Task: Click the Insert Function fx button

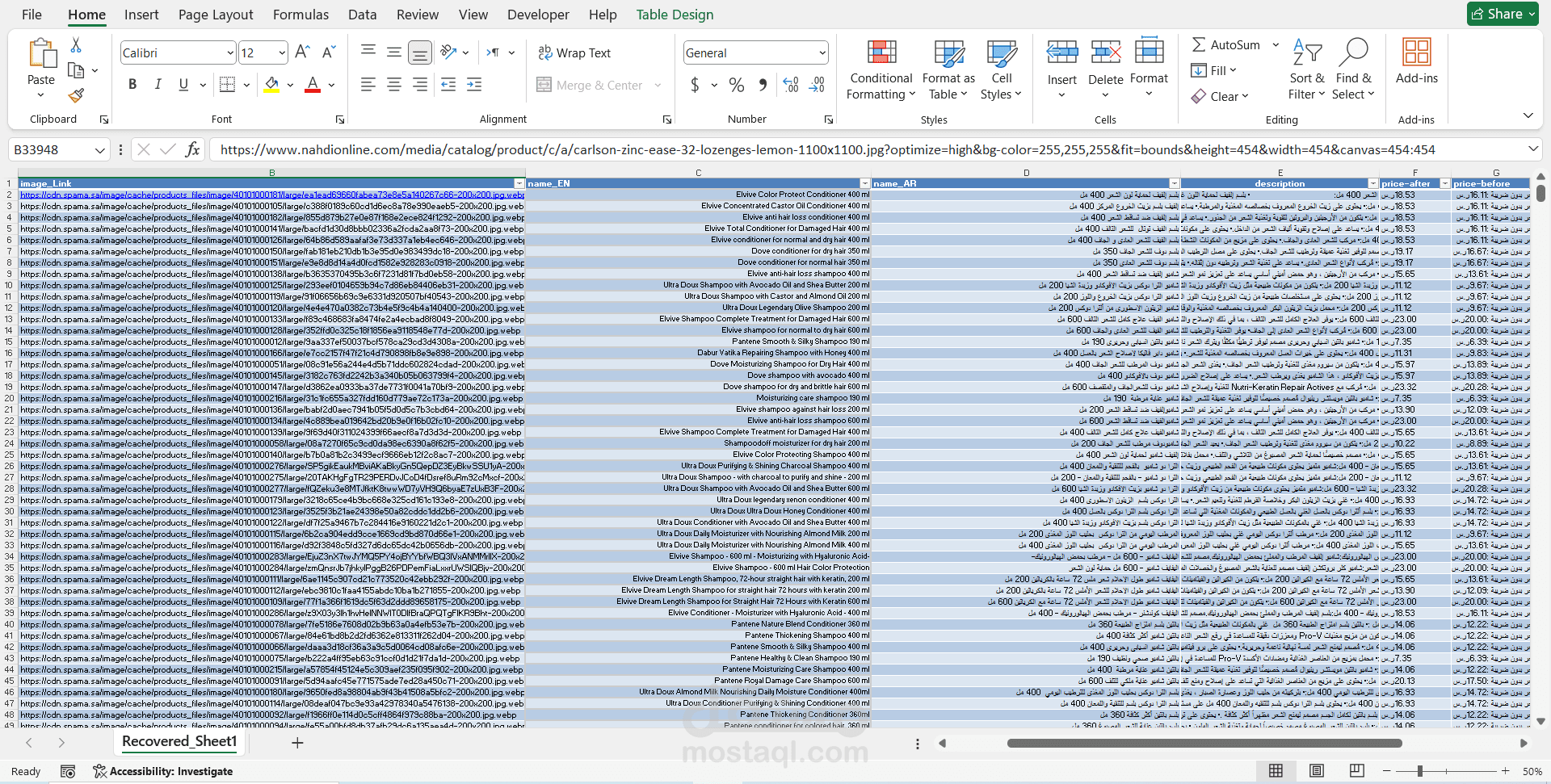Action: click(x=192, y=149)
